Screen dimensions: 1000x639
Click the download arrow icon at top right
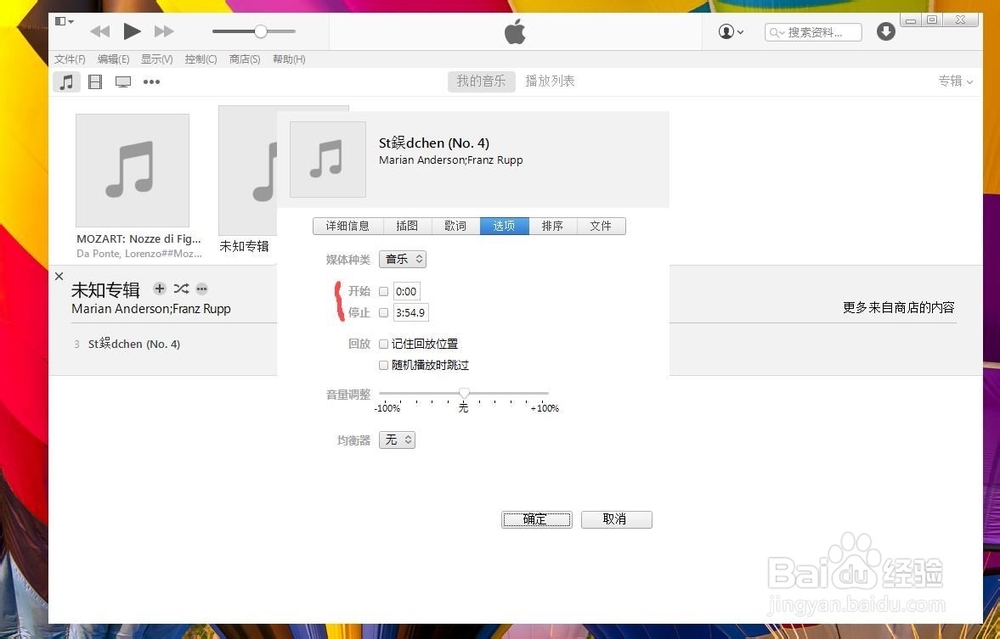(x=885, y=31)
